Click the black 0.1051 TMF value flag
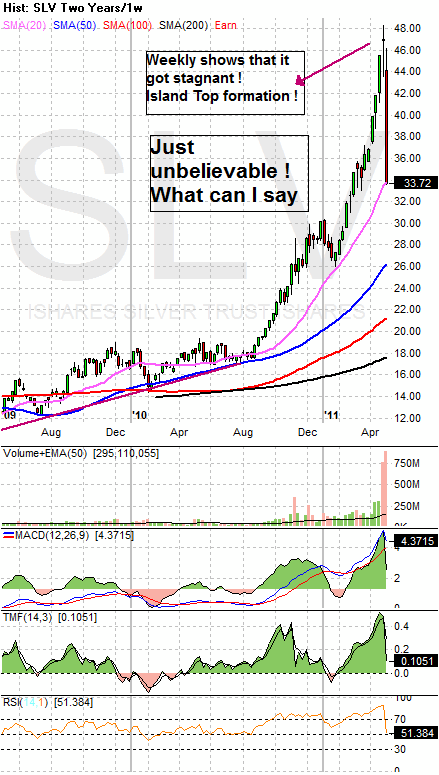The width and height of the screenshot is (439, 775). point(415,662)
